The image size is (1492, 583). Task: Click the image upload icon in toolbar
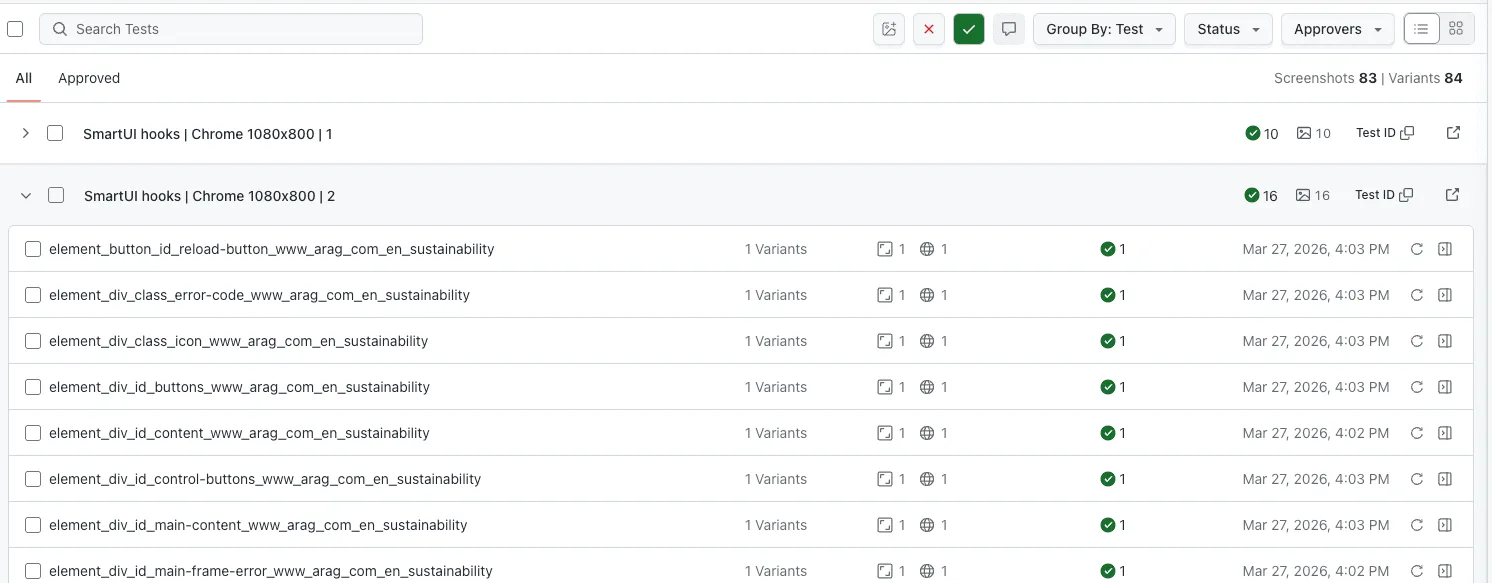coord(889,29)
